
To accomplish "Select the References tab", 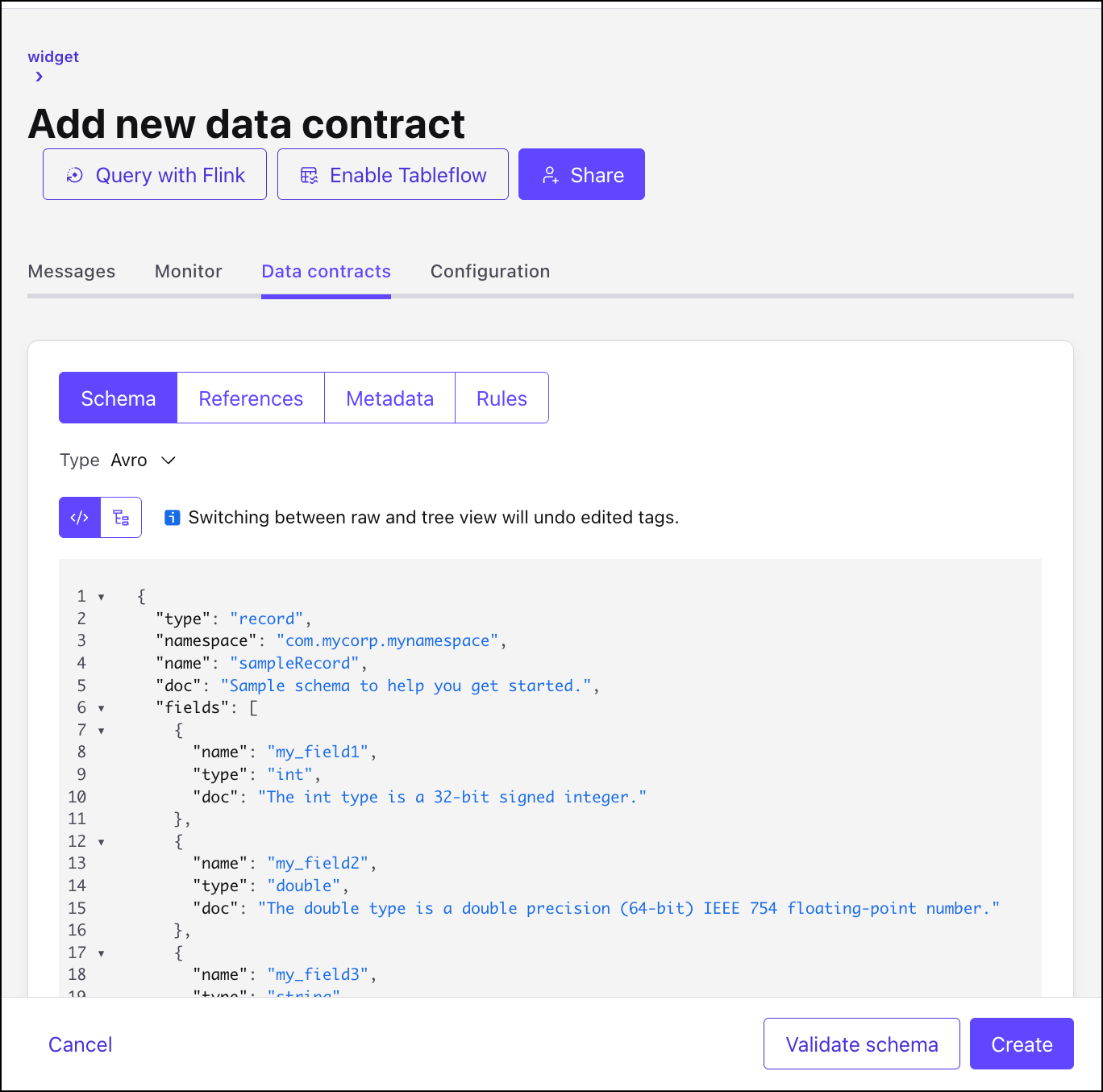I will point(251,398).
